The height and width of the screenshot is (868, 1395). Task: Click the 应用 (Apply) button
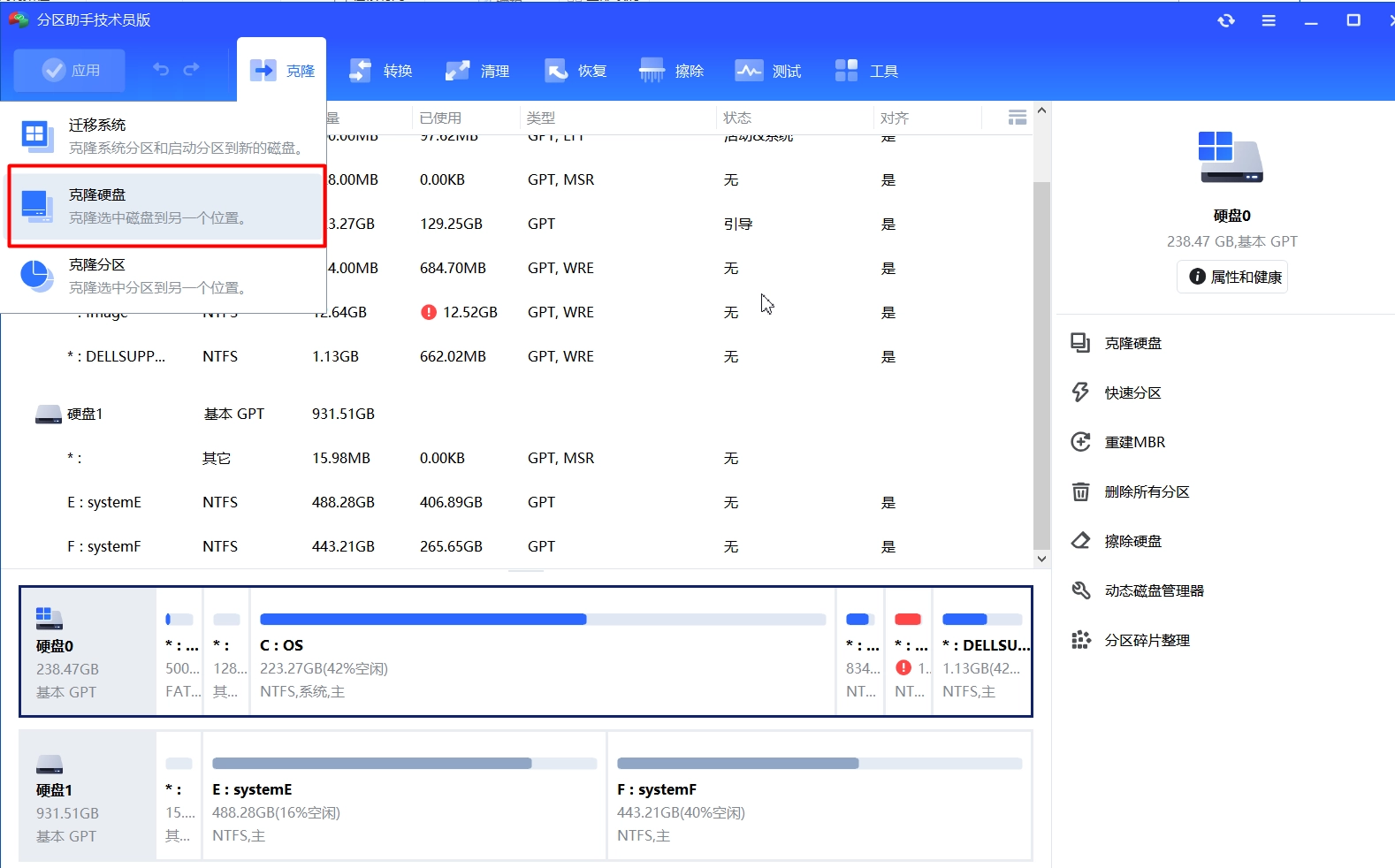70,70
